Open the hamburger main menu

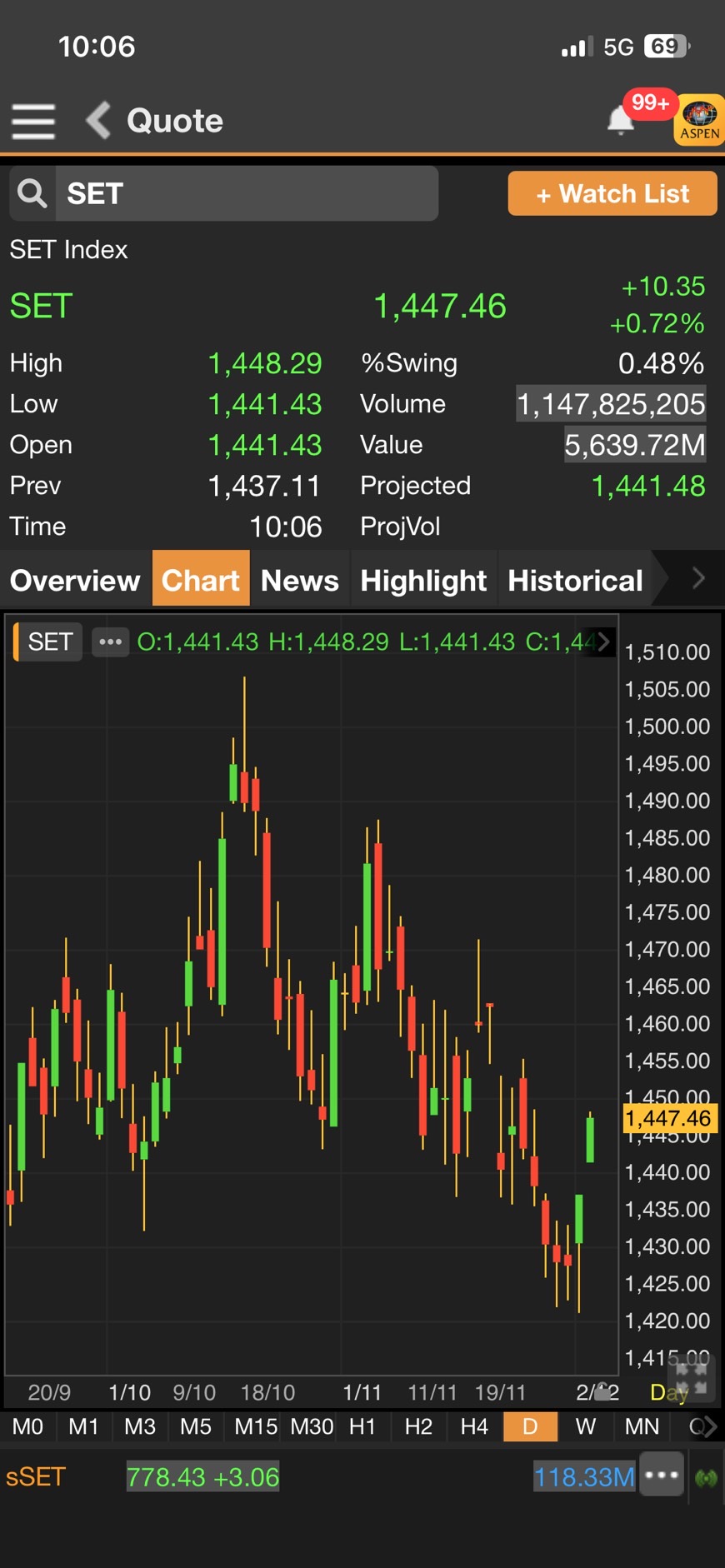coord(33,121)
